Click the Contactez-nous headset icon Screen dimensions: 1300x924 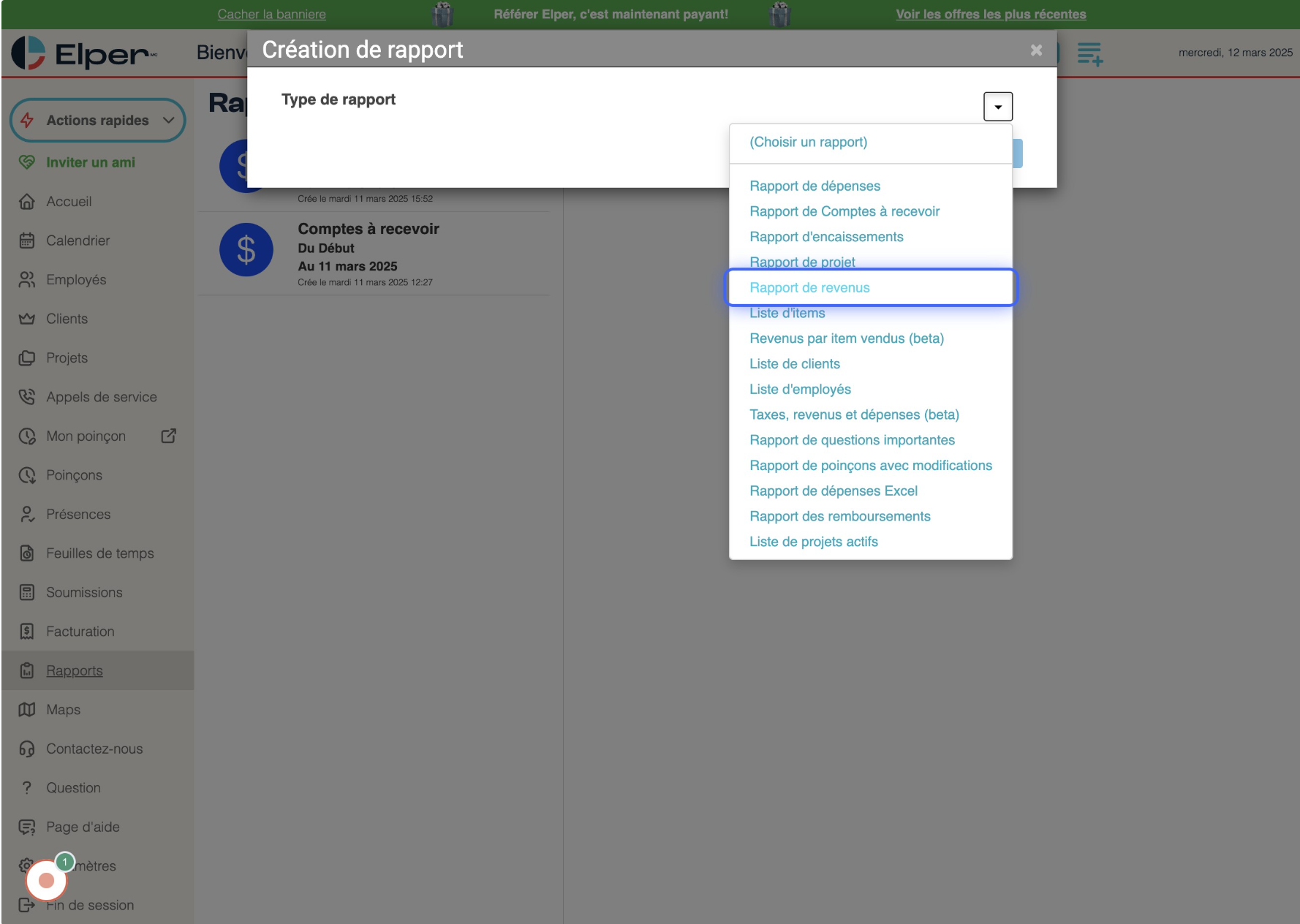click(x=27, y=749)
